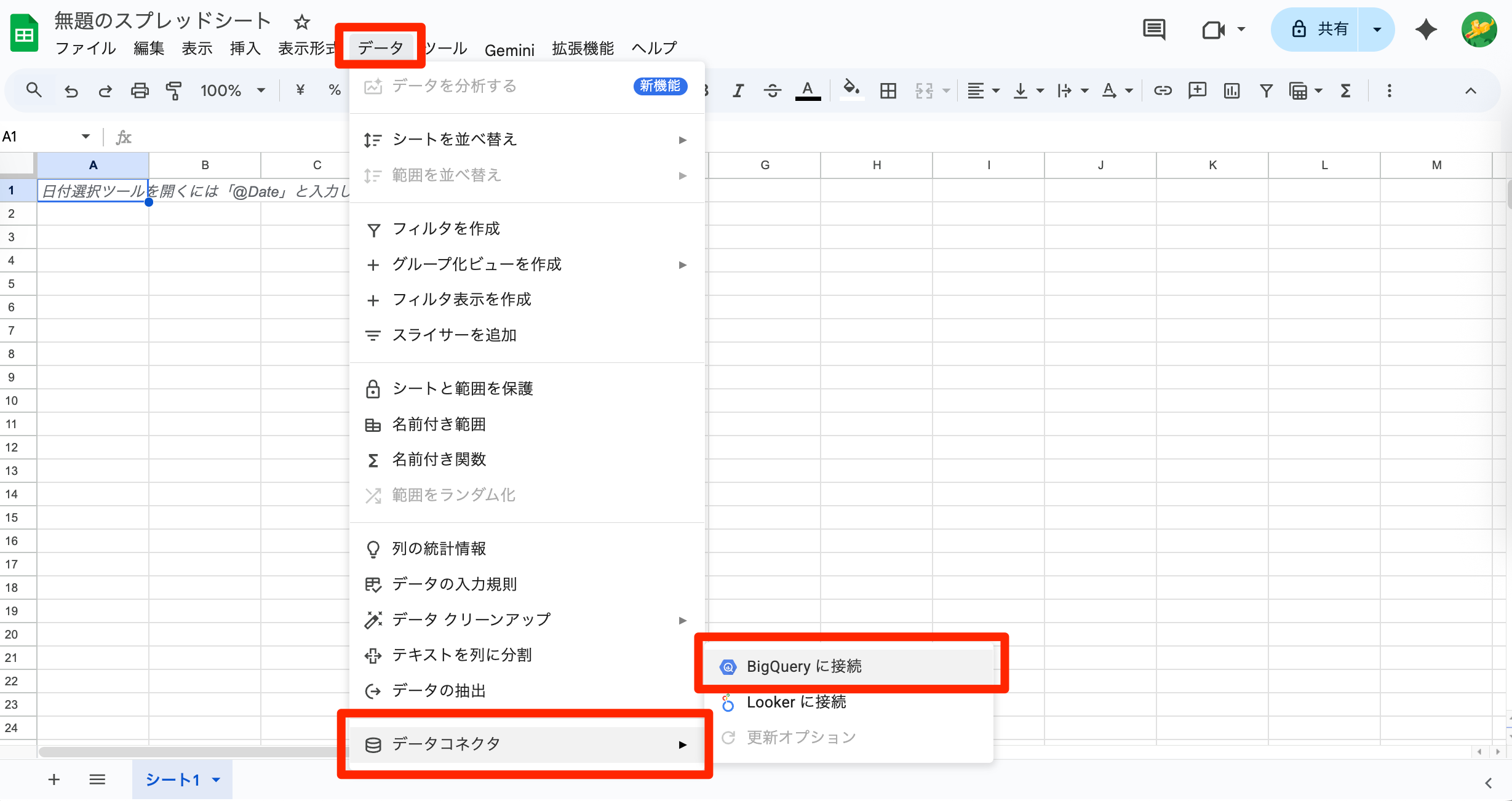Click the insert chart icon
Screen dimensions: 1512x801
pos(1231,91)
